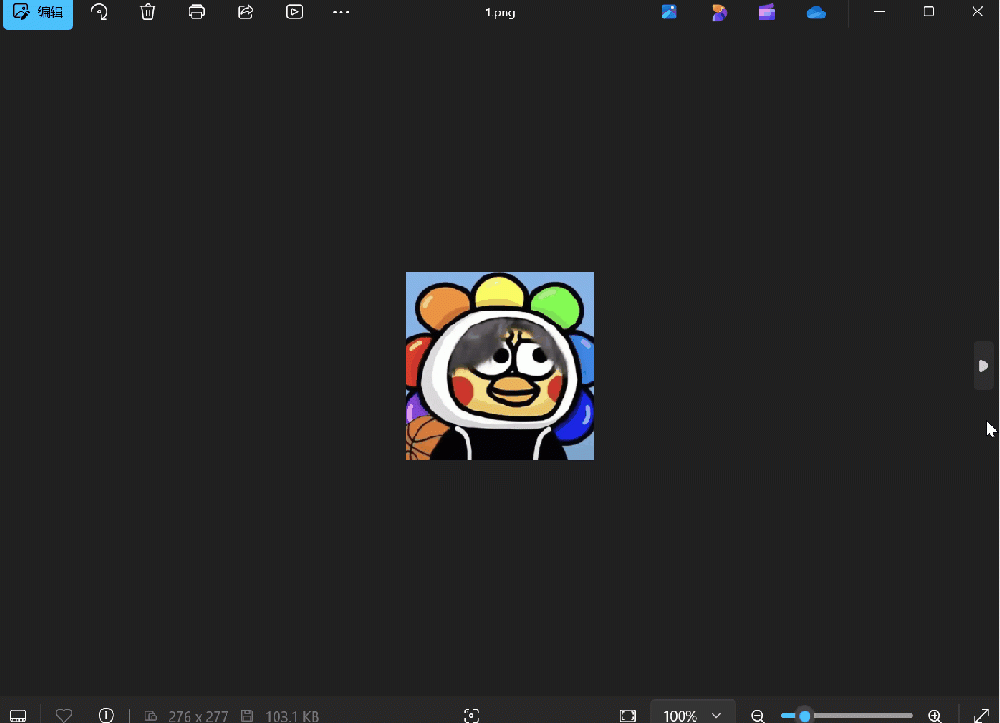Enter full screen with the expand arrows icon

[982, 715]
